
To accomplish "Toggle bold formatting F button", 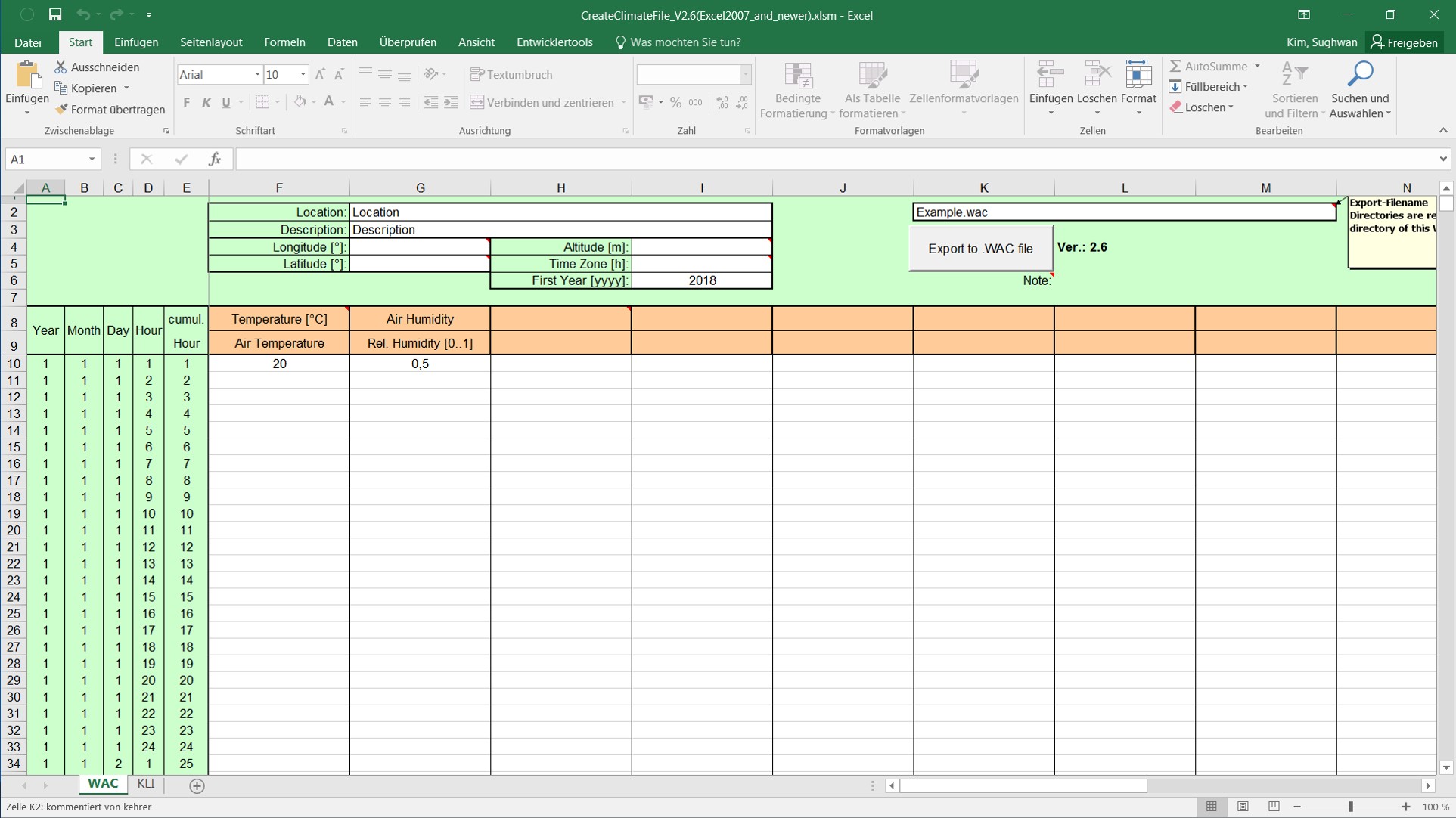I will pos(186,103).
